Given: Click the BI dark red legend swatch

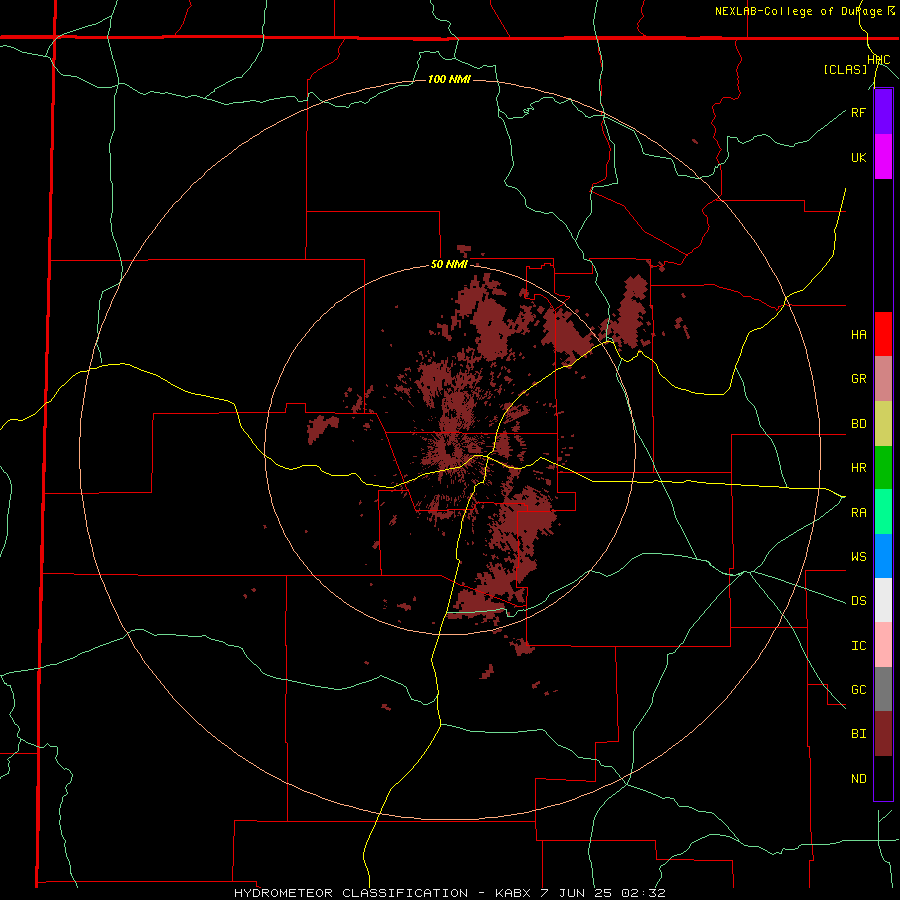Looking at the screenshot, I should (x=883, y=734).
